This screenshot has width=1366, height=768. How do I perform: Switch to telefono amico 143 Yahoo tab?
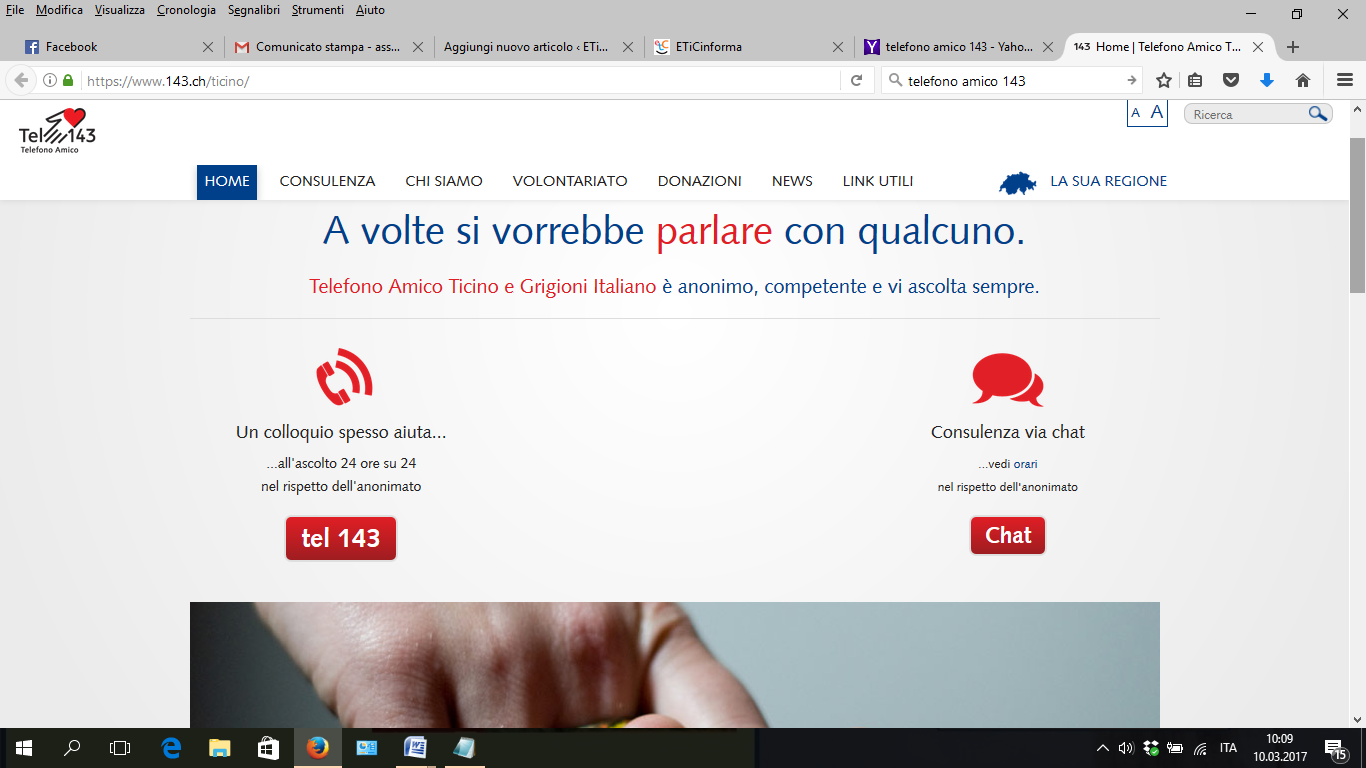(x=958, y=47)
